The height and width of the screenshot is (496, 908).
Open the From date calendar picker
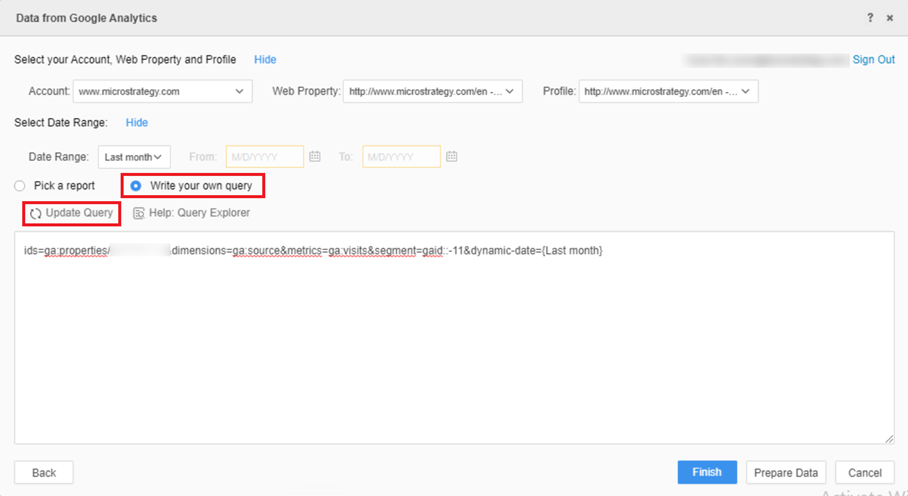click(x=315, y=157)
